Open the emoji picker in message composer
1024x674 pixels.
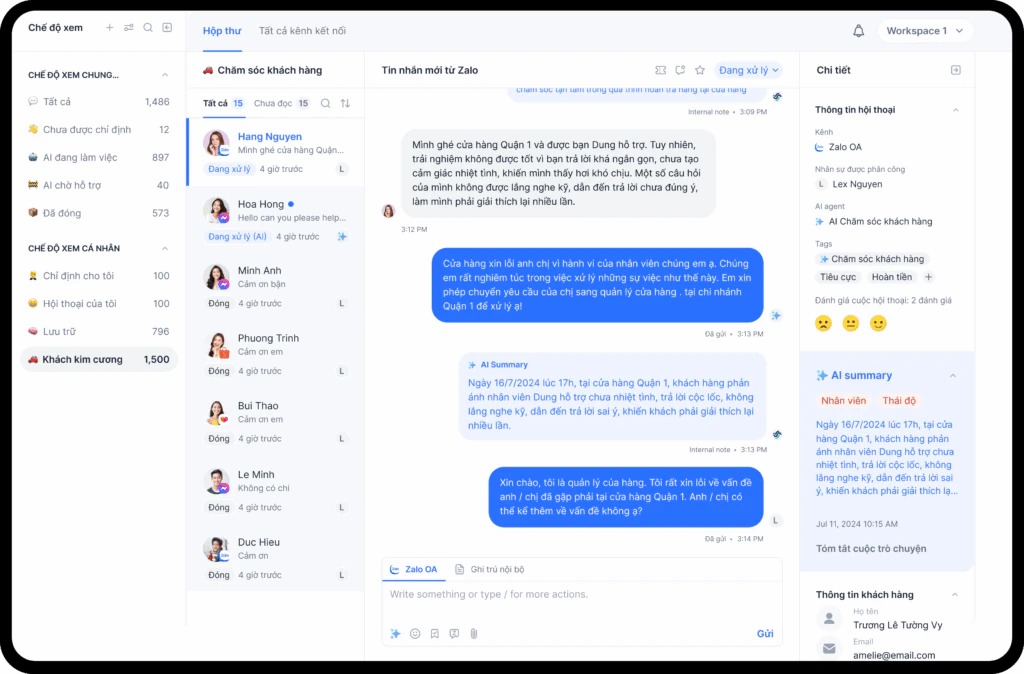(x=415, y=634)
